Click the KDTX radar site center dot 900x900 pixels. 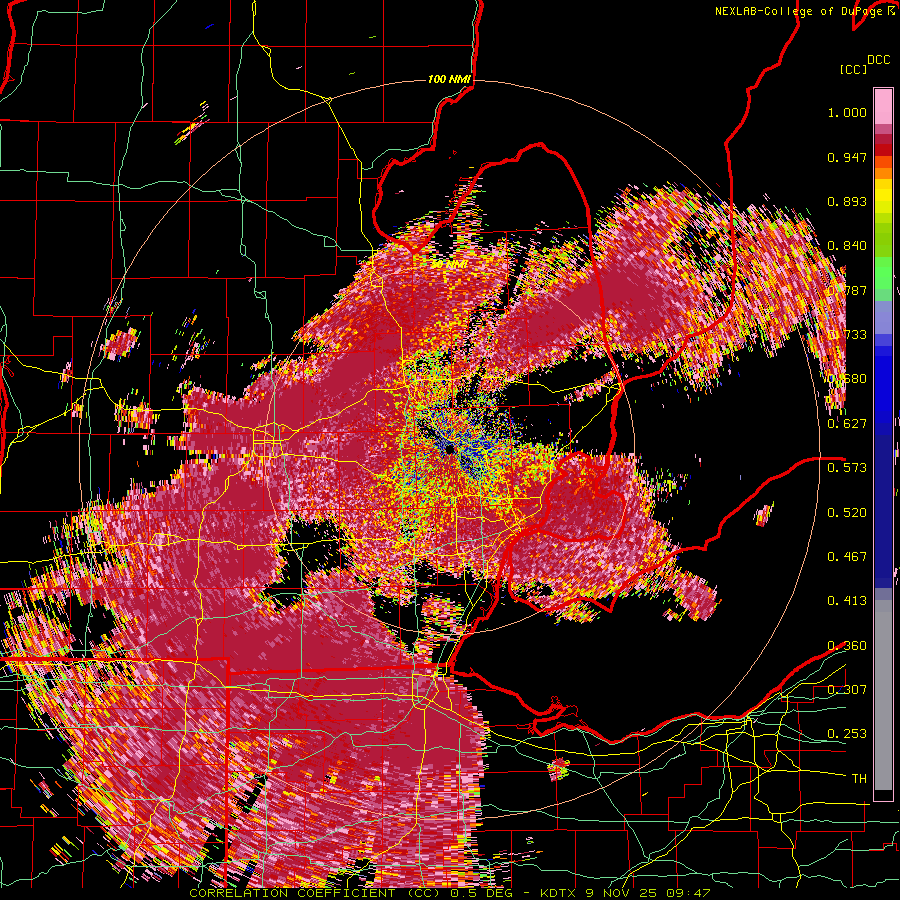[449, 448]
